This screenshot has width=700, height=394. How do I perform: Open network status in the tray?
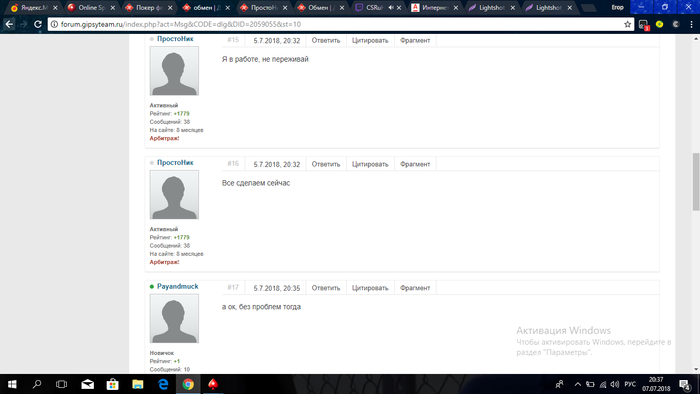603,384
